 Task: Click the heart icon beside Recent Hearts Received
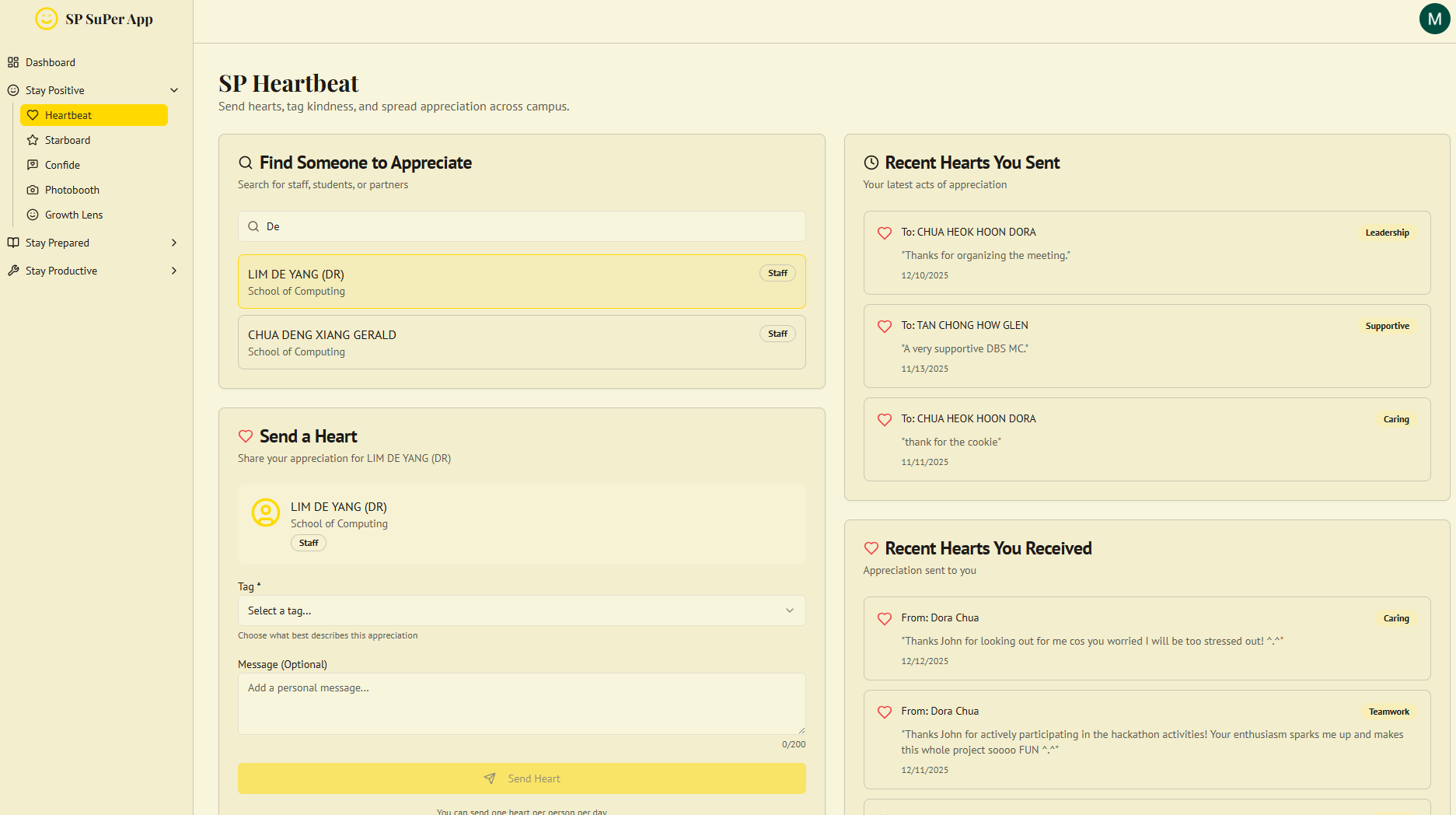point(871,548)
